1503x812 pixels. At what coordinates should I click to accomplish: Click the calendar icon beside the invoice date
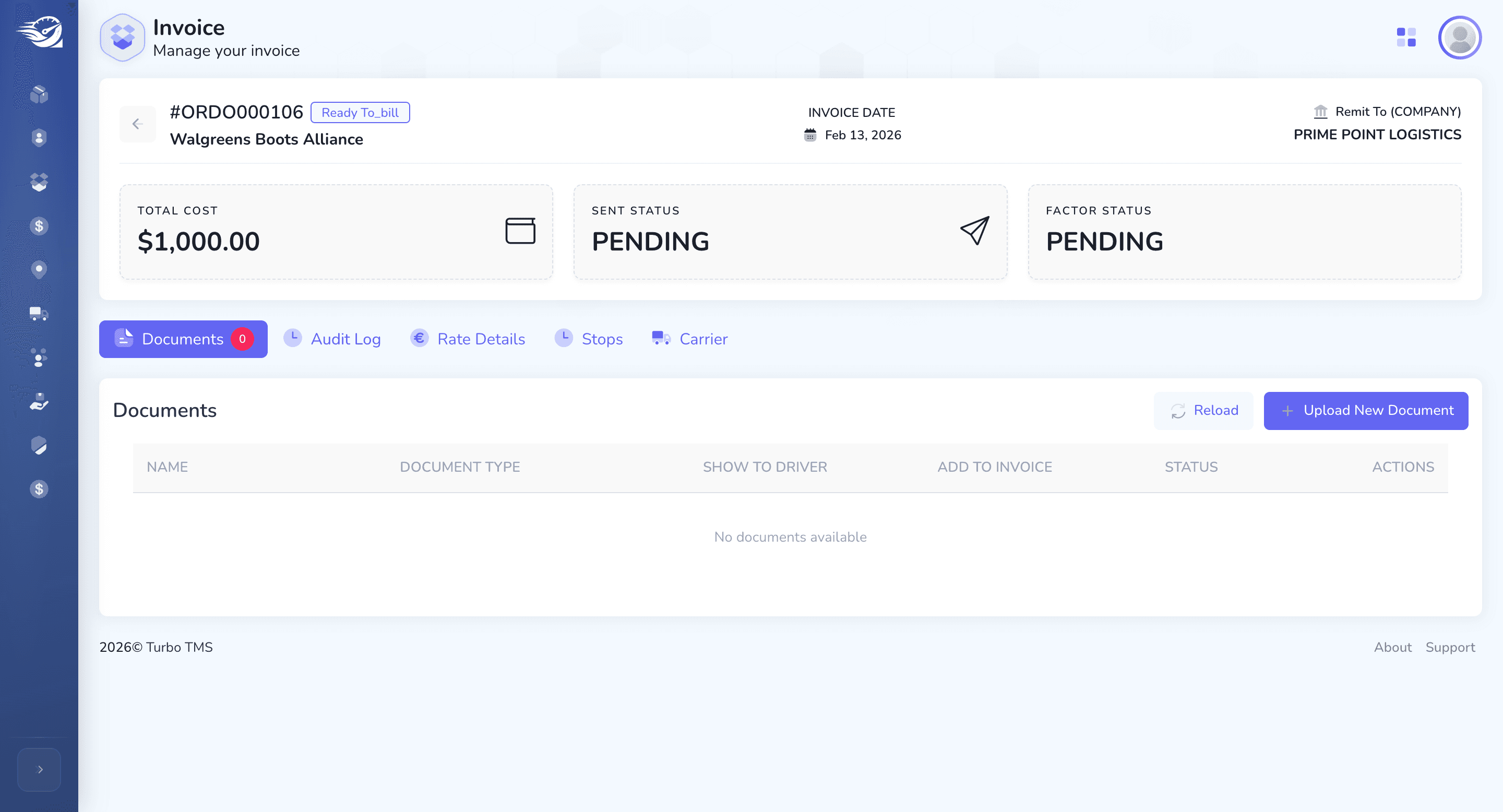pyautogui.click(x=810, y=135)
